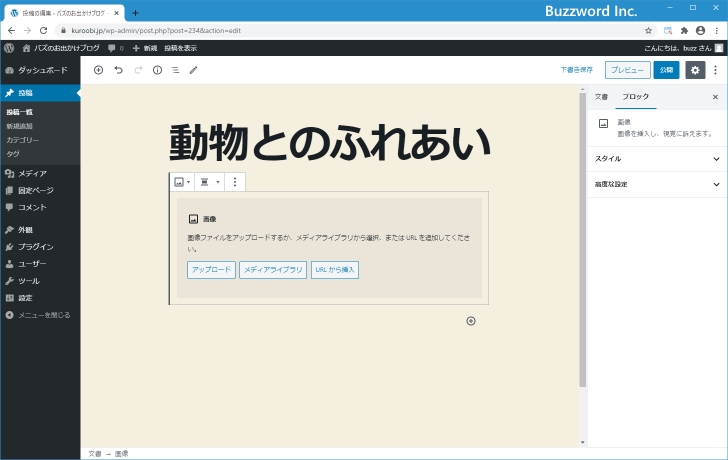Open the browser extensions puzzle icon

tap(684, 31)
